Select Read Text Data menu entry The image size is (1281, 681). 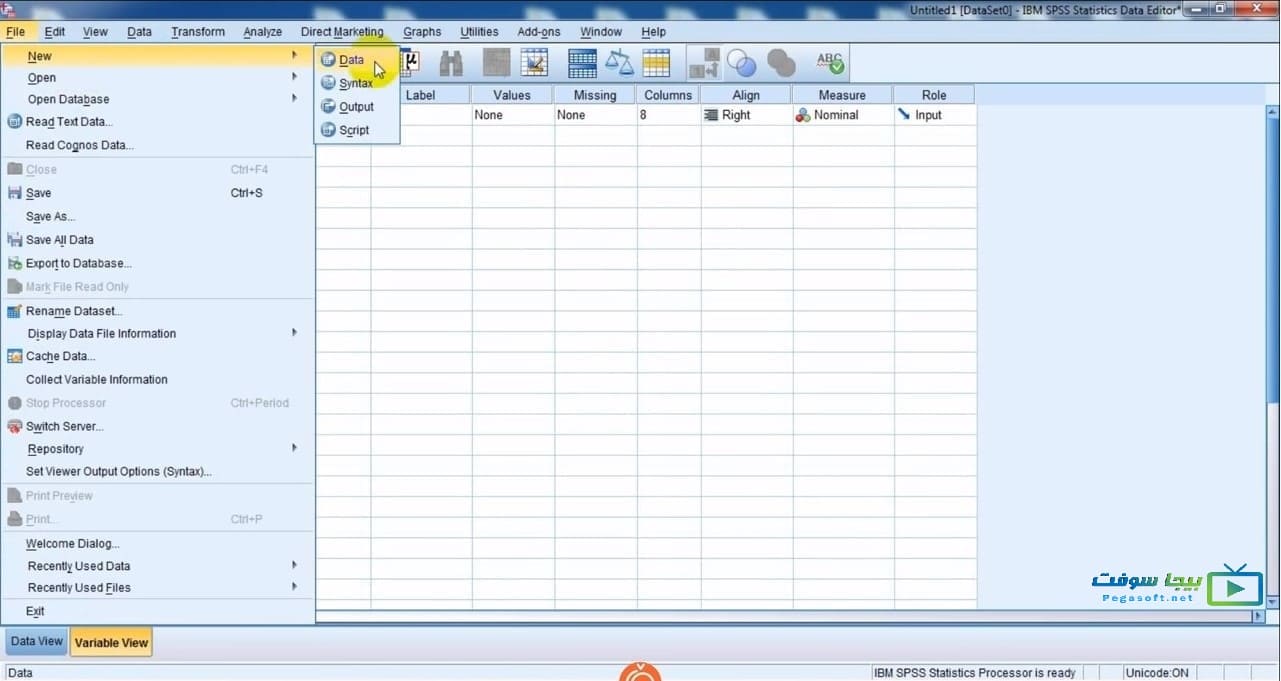click(x=157, y=122)
